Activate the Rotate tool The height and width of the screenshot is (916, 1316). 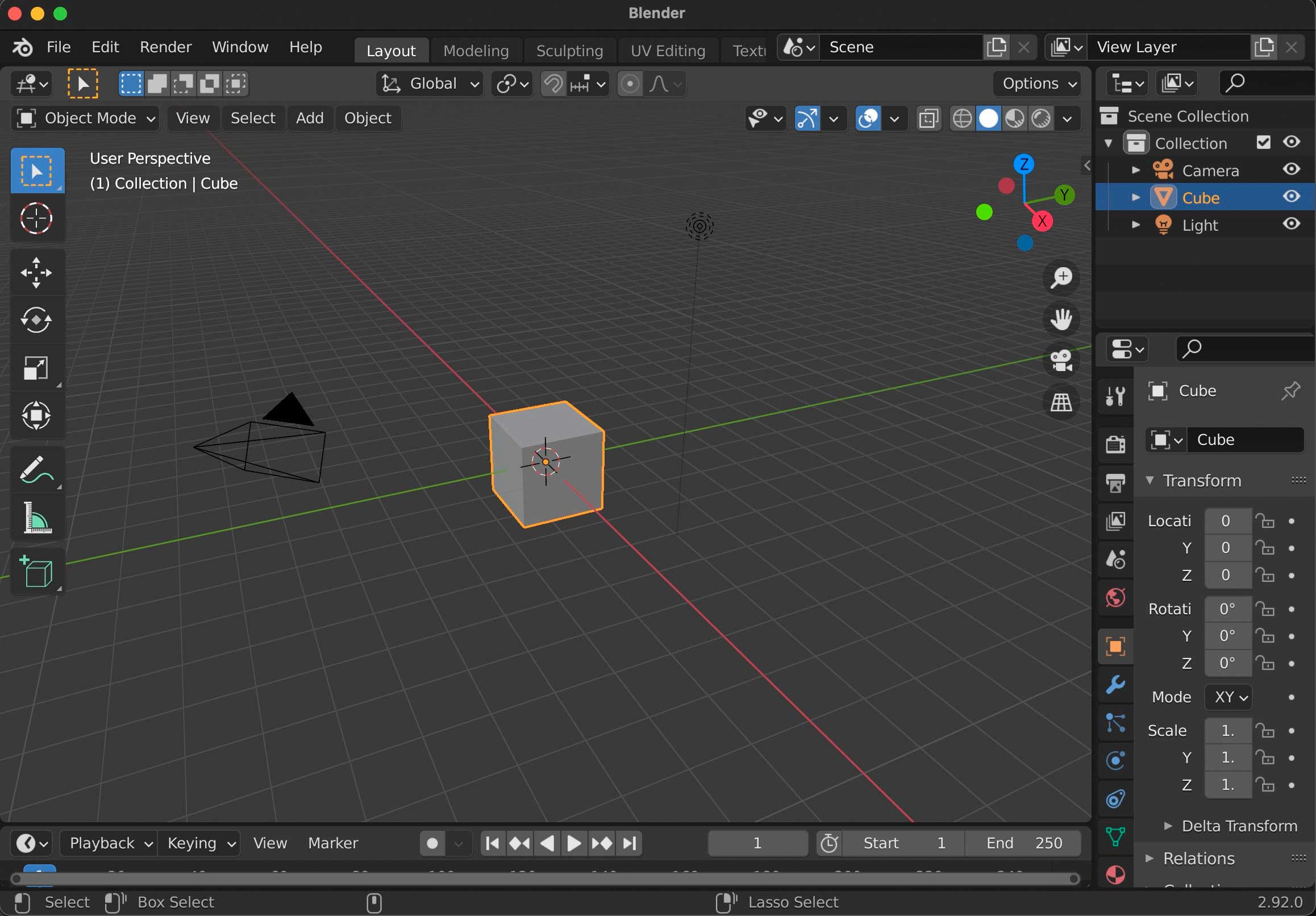point(36,320)
